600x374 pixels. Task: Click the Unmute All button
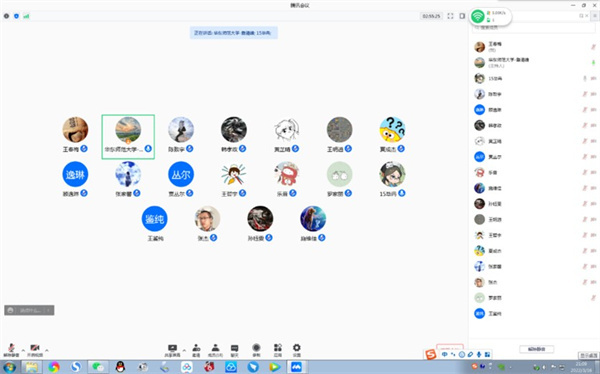pos(536,349)
